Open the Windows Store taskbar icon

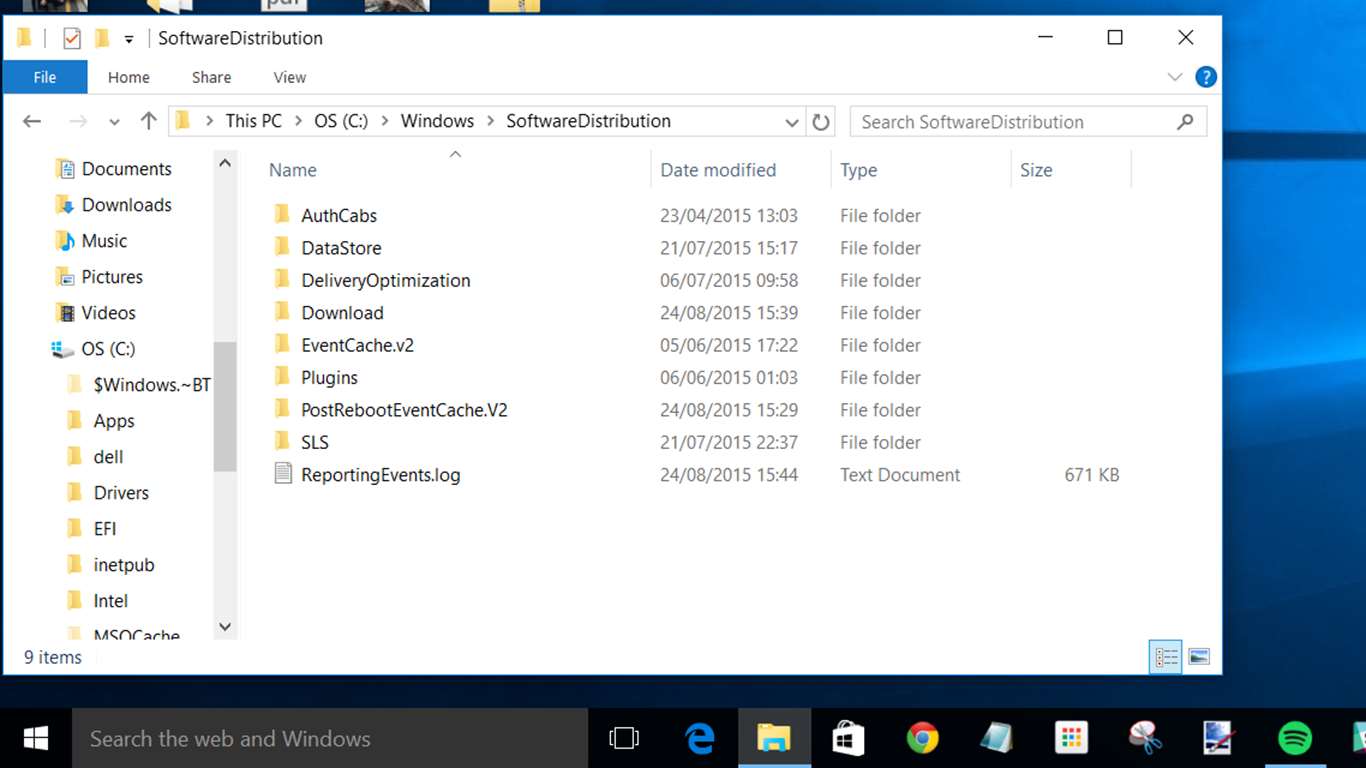(848, 739)
